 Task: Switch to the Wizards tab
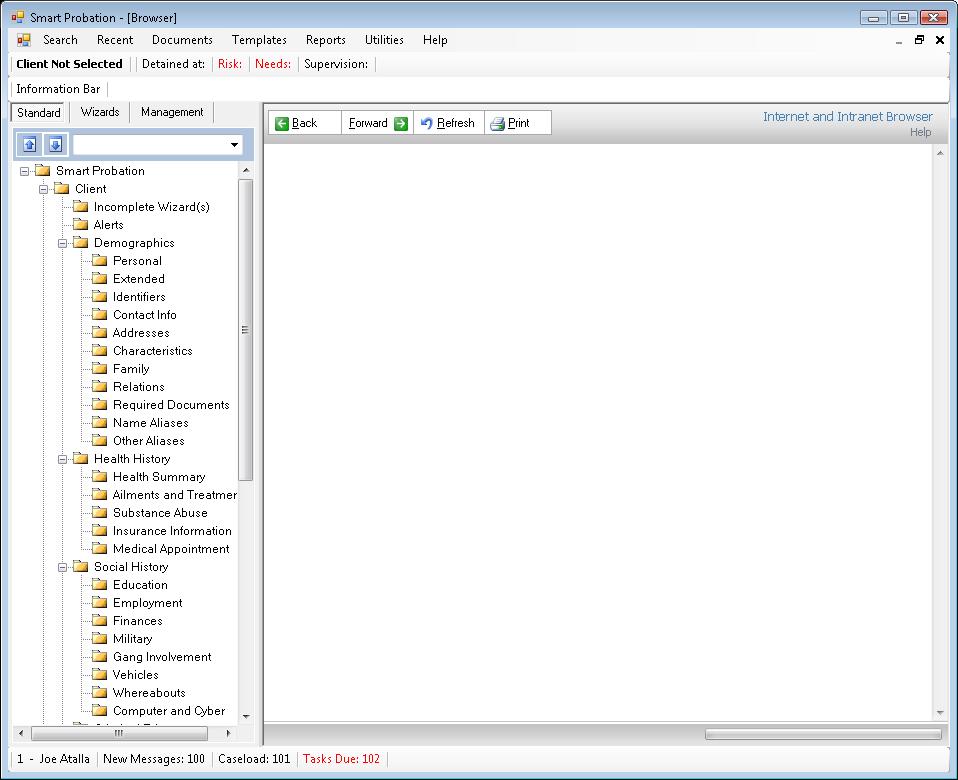coord(100,112)
